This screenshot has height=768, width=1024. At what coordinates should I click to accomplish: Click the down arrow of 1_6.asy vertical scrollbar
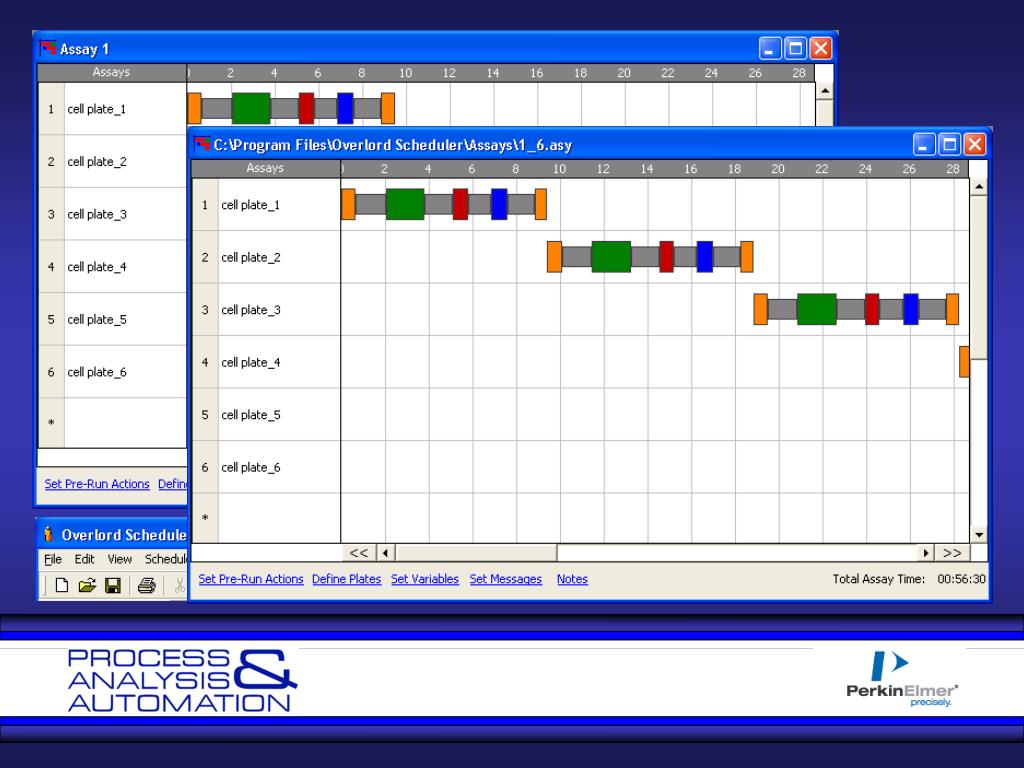point(978,535)
